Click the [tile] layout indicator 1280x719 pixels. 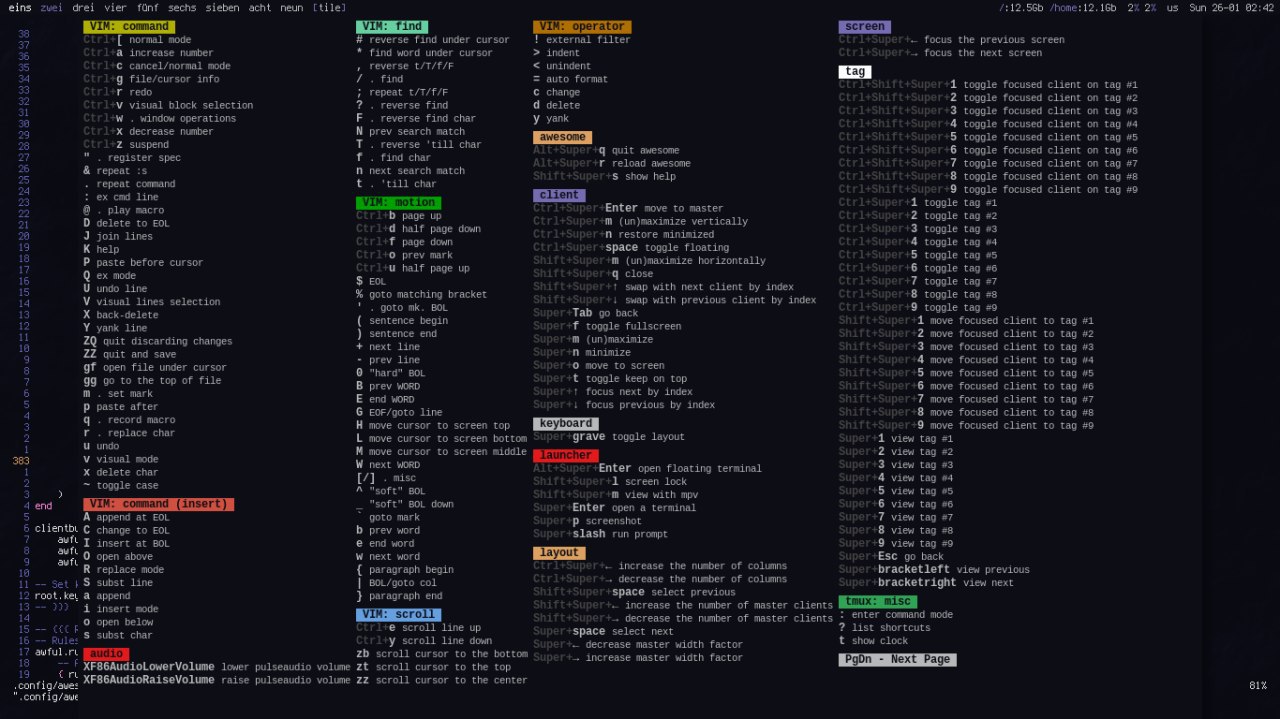[329, 8]
